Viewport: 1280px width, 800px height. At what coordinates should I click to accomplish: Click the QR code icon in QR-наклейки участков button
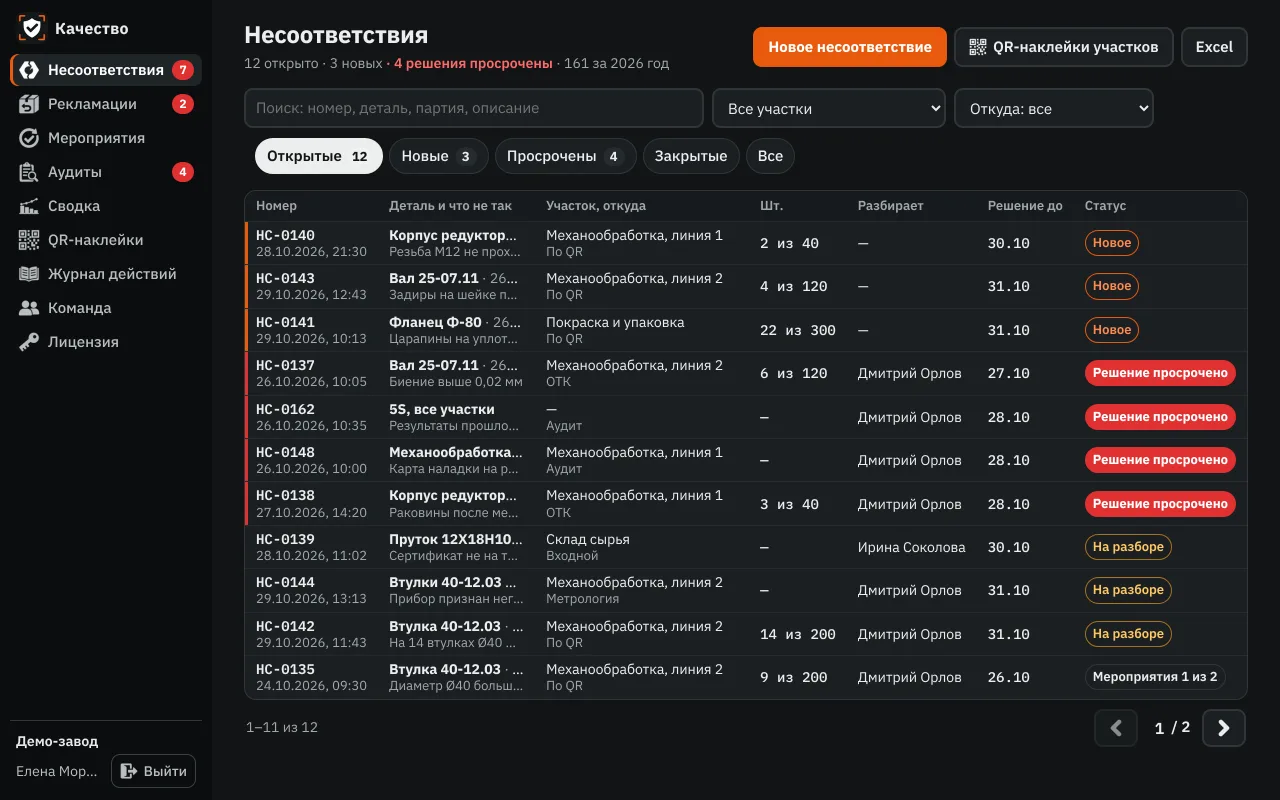click(978, 47)
